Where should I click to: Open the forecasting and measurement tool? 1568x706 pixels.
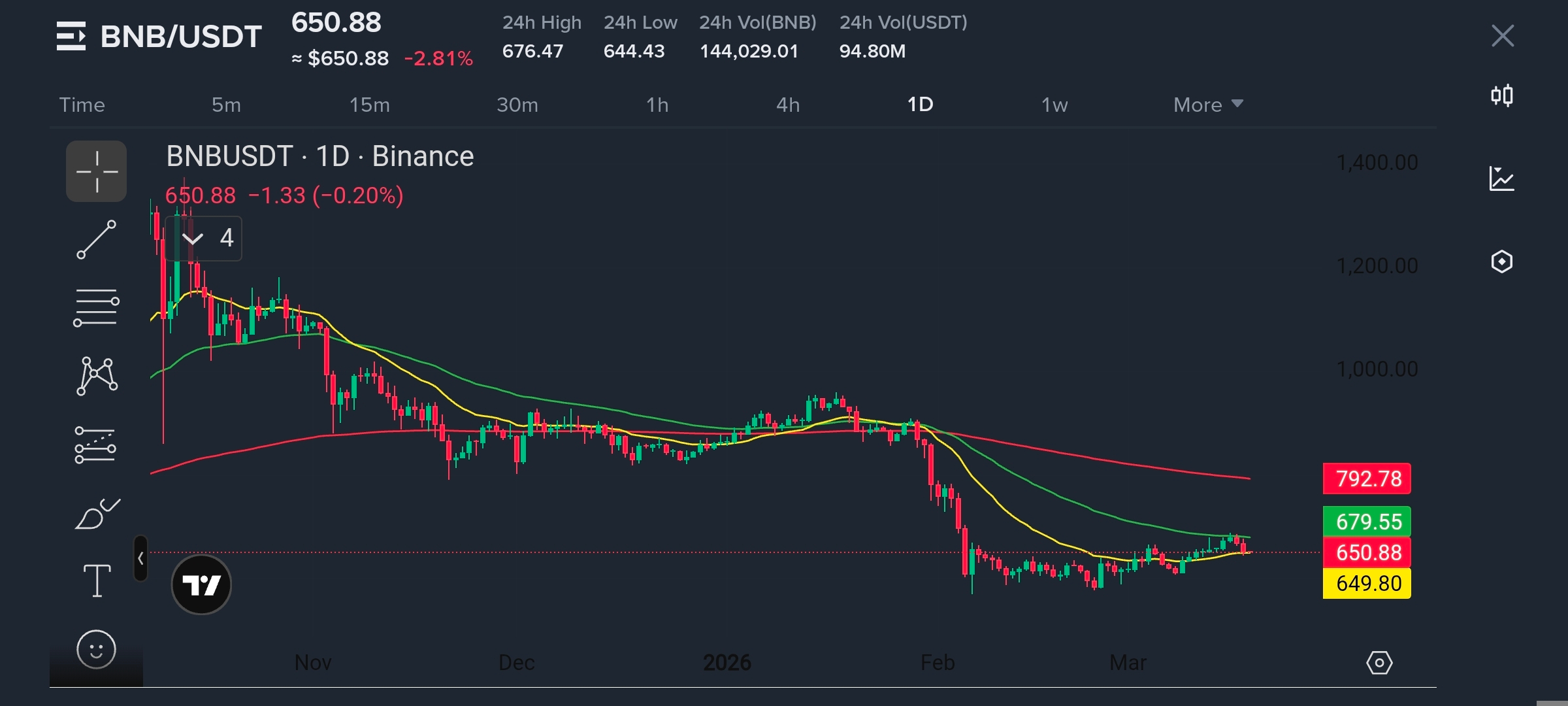click(x=95, y=445)
